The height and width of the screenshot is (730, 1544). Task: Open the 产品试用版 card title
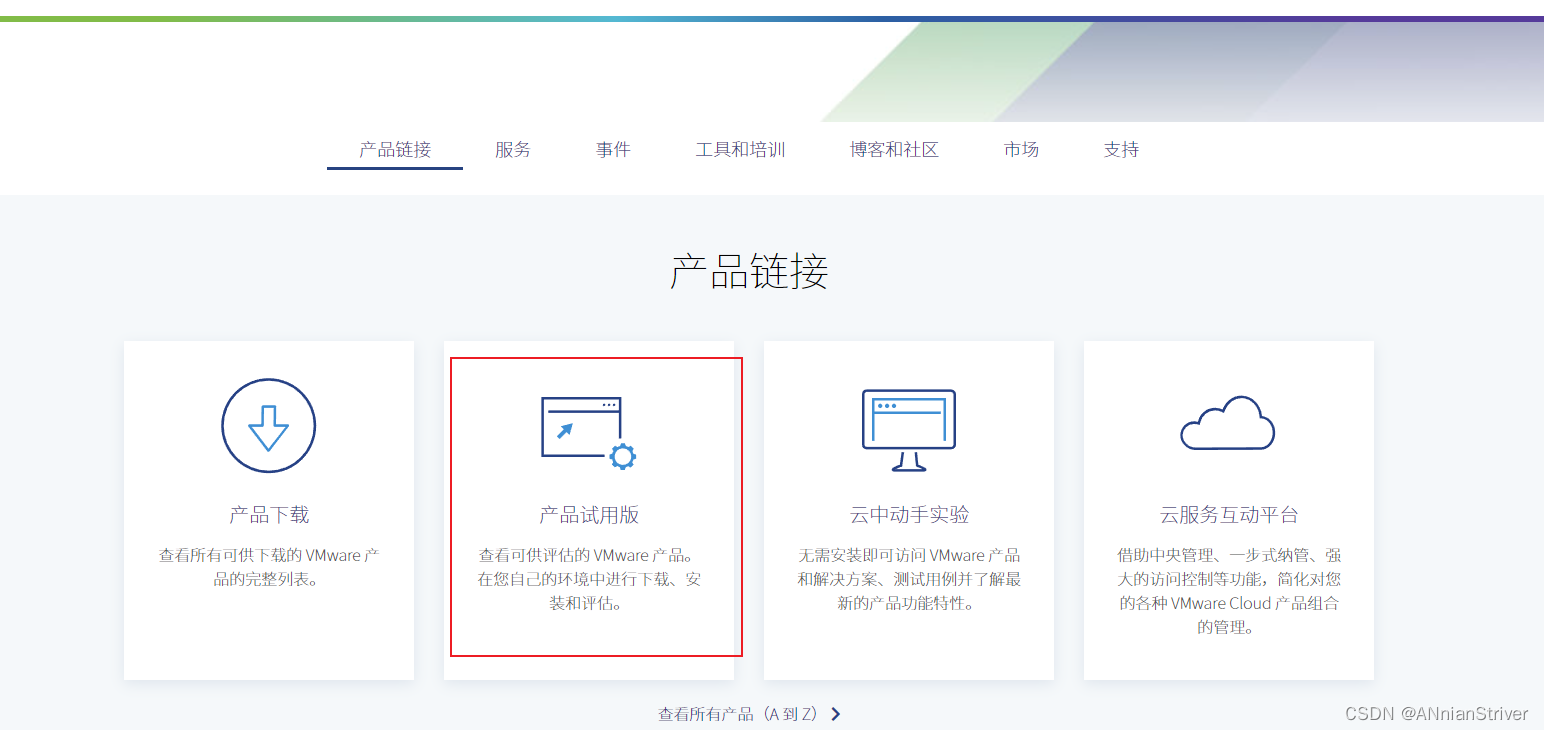click(589, 515)
